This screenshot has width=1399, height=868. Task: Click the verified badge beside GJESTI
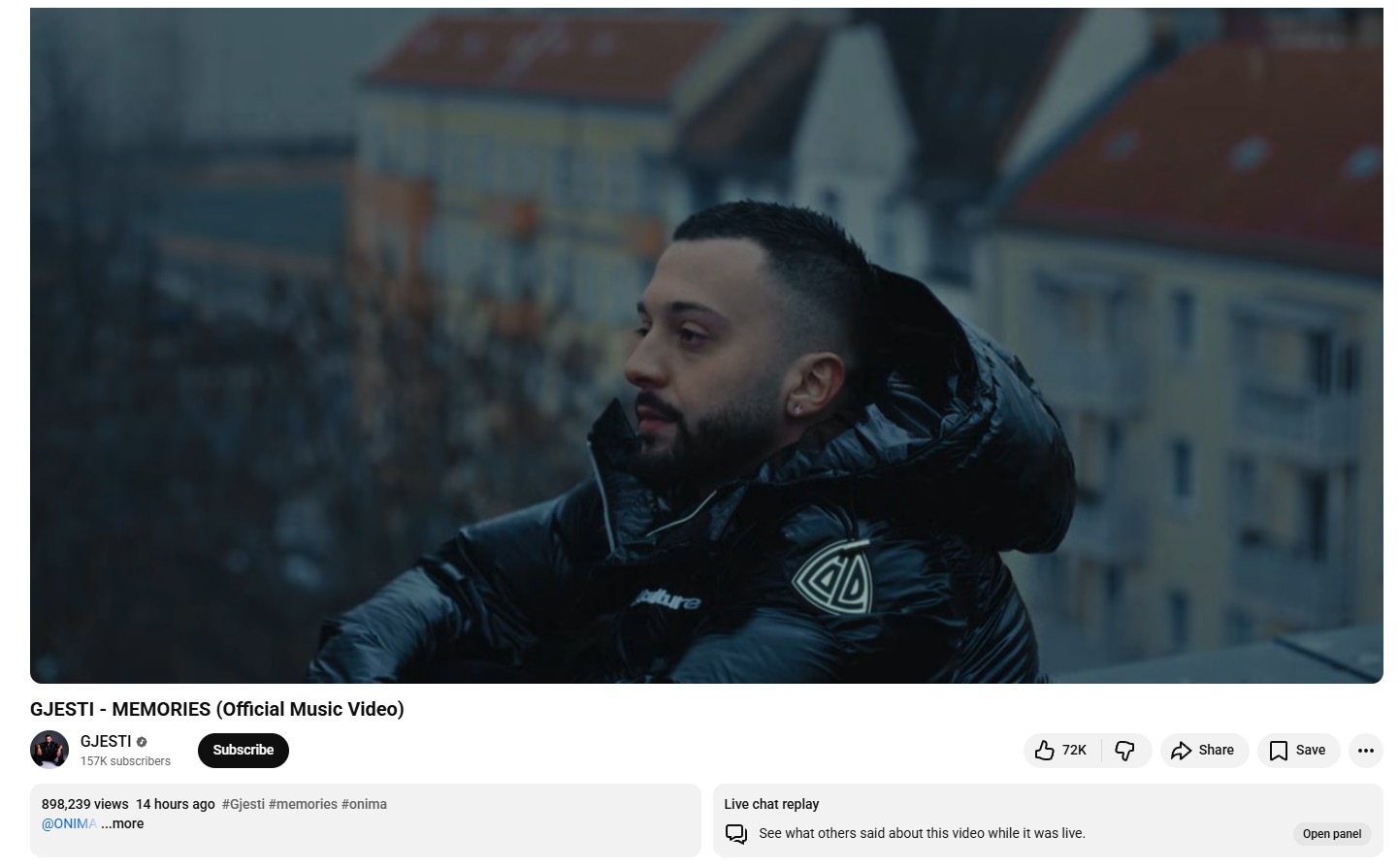[x=142, y=742]
